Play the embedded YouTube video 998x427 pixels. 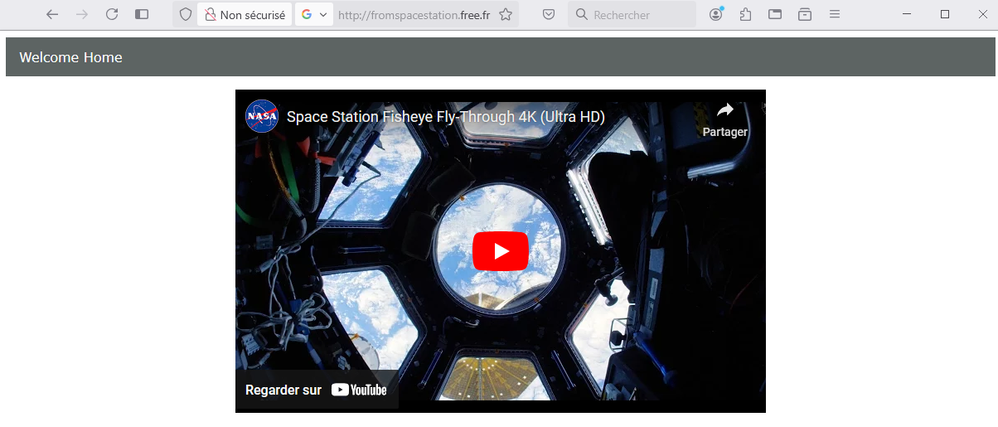[x=500, y=251]
